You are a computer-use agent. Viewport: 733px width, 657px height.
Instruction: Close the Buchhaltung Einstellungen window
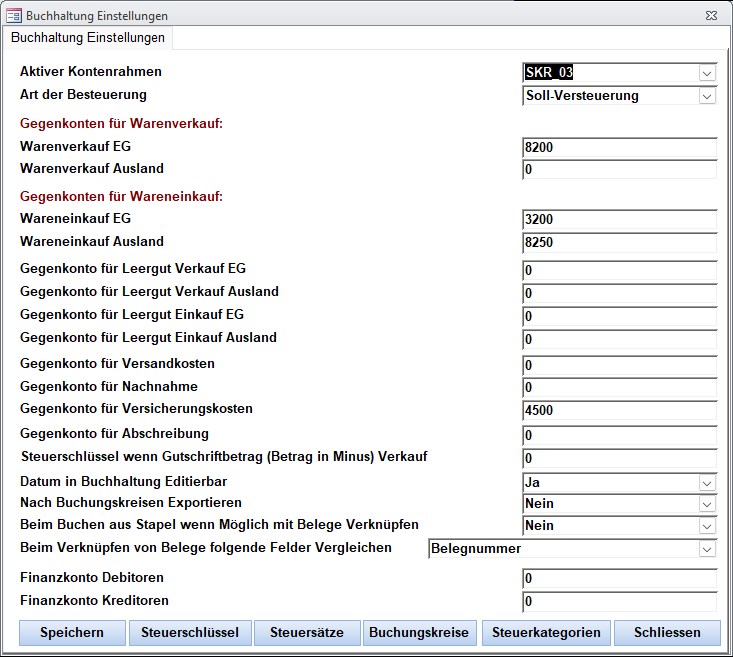(x=711, y=16)
